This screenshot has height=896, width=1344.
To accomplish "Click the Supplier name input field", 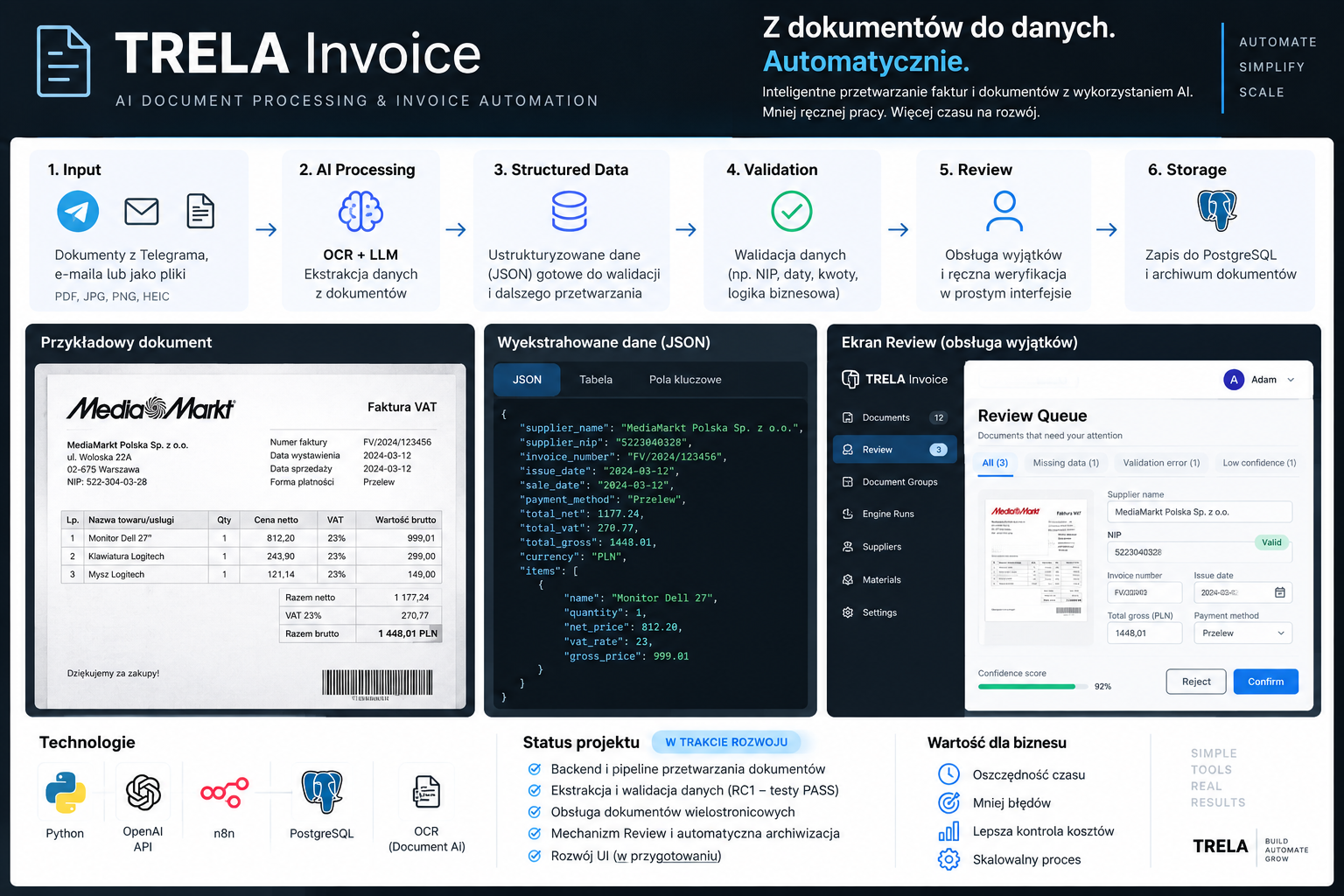I will tap(1200, 512).
